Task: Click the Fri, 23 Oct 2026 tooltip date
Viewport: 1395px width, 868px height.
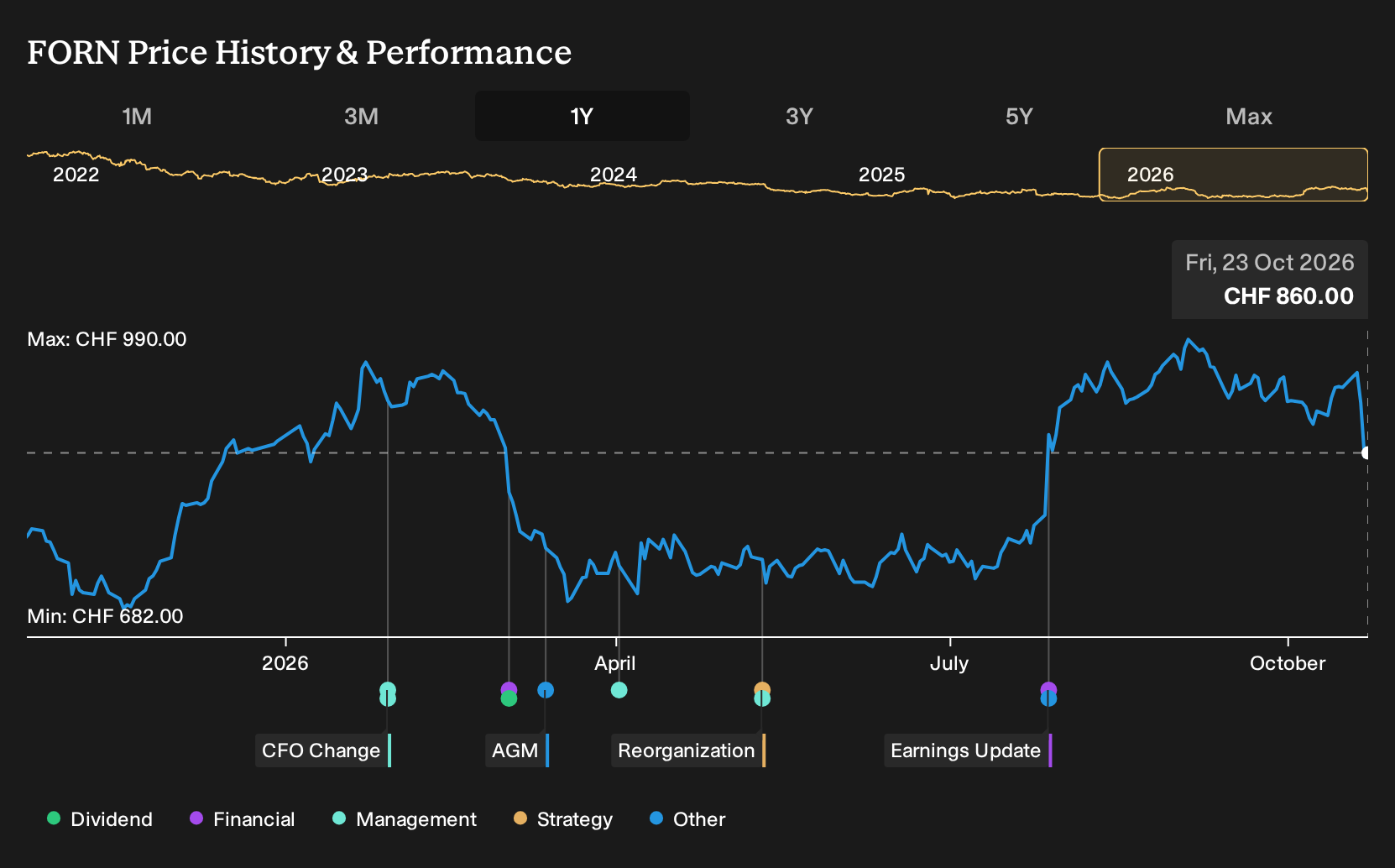Action: coord(1270,263)
